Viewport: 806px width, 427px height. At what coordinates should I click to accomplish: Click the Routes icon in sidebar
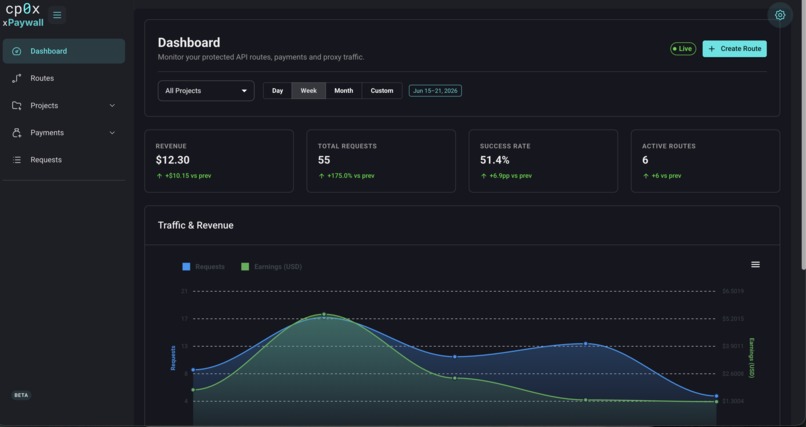(16, 78)
